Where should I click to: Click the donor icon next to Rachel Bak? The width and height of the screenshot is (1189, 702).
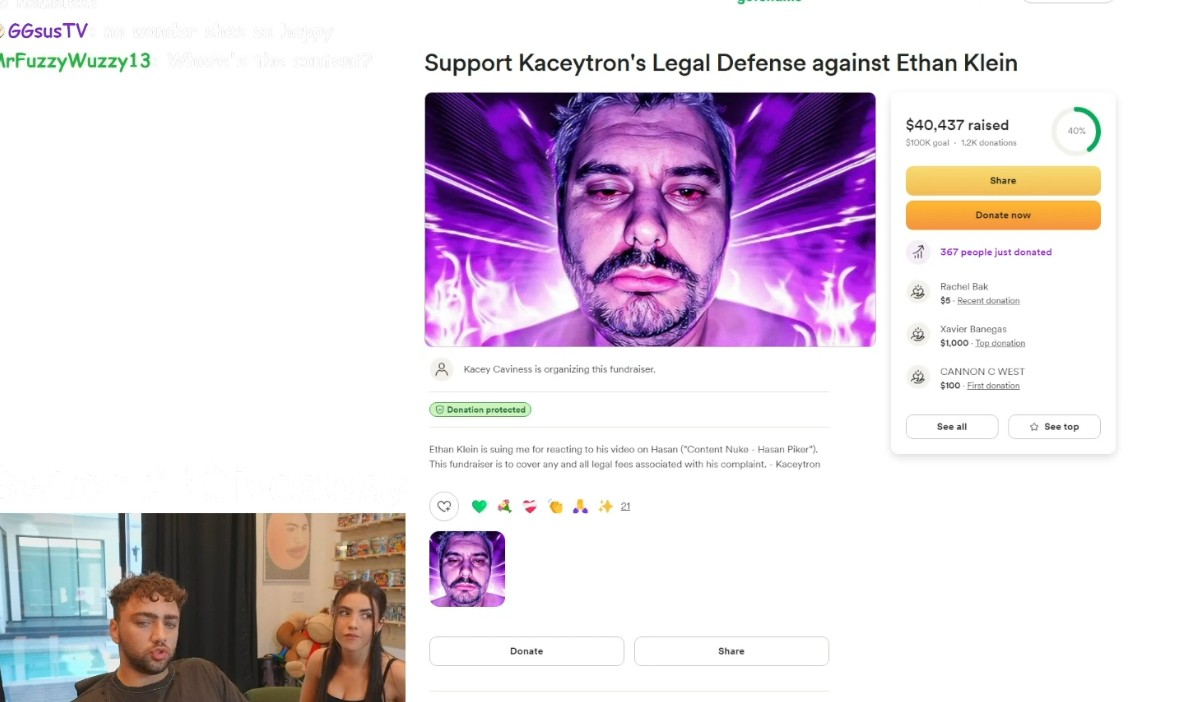coord(918,292)
